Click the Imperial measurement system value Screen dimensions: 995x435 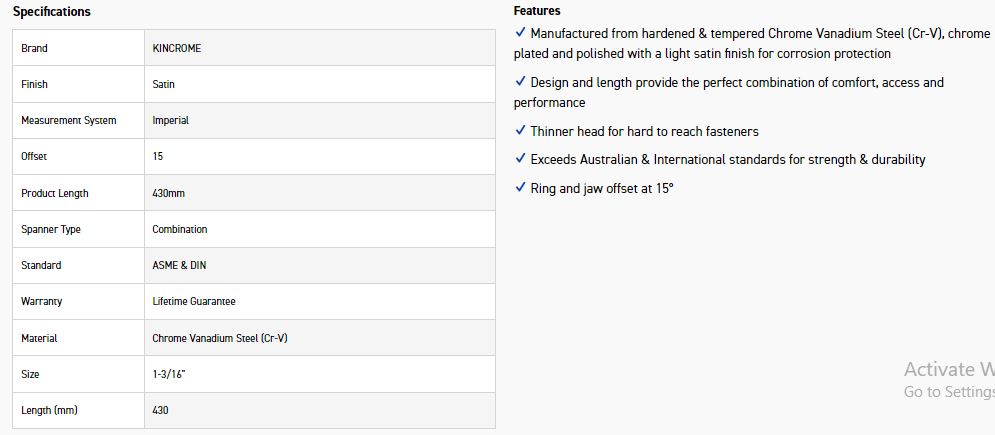pyautogui.click(x=170, y=120)
